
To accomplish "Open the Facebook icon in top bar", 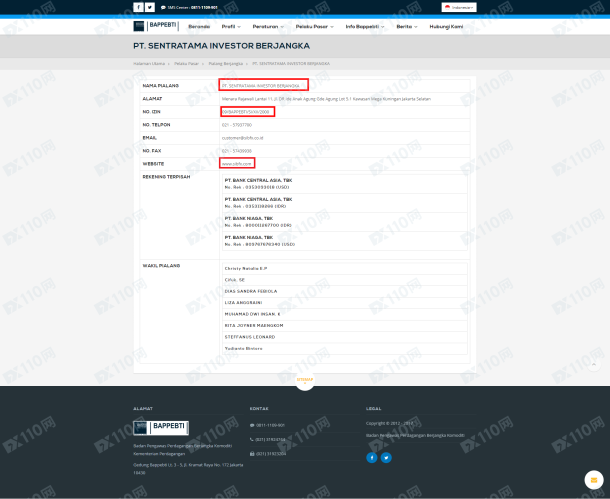I will [x=138, y=7].
